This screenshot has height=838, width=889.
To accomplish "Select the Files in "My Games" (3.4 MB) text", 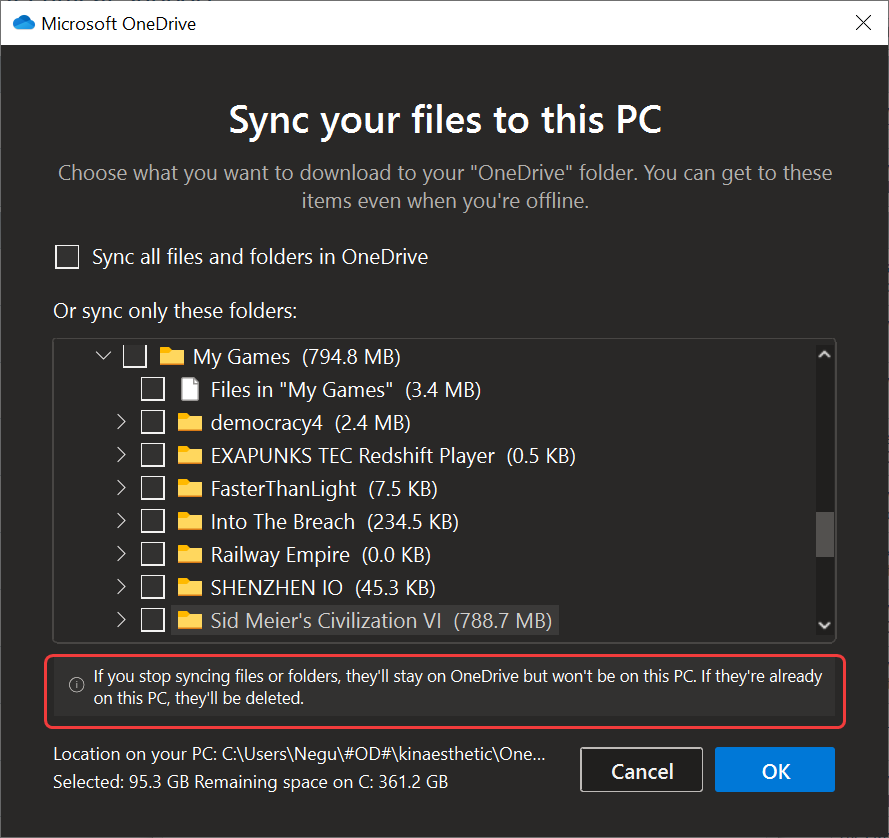I will pyautogui.click(x=346, y=390).
